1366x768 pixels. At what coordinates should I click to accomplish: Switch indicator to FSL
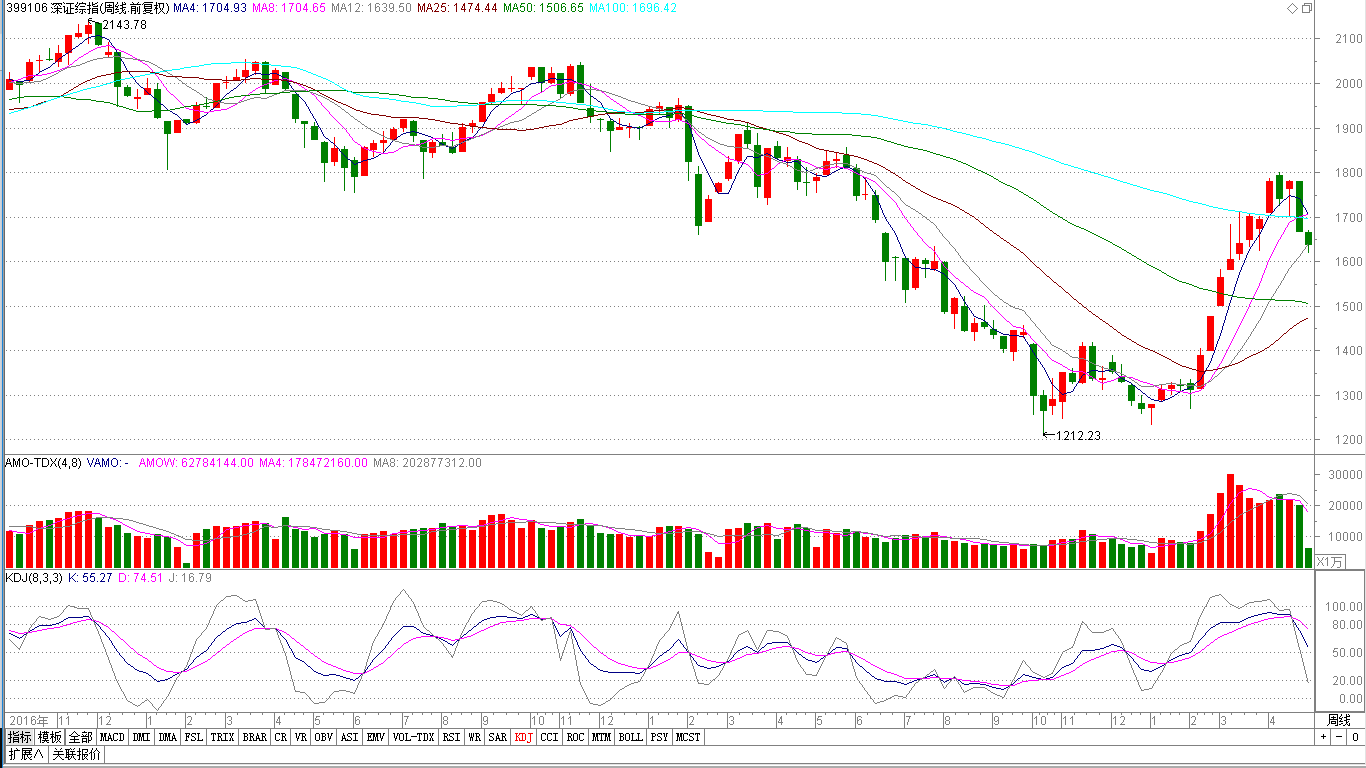click(193, 737)
